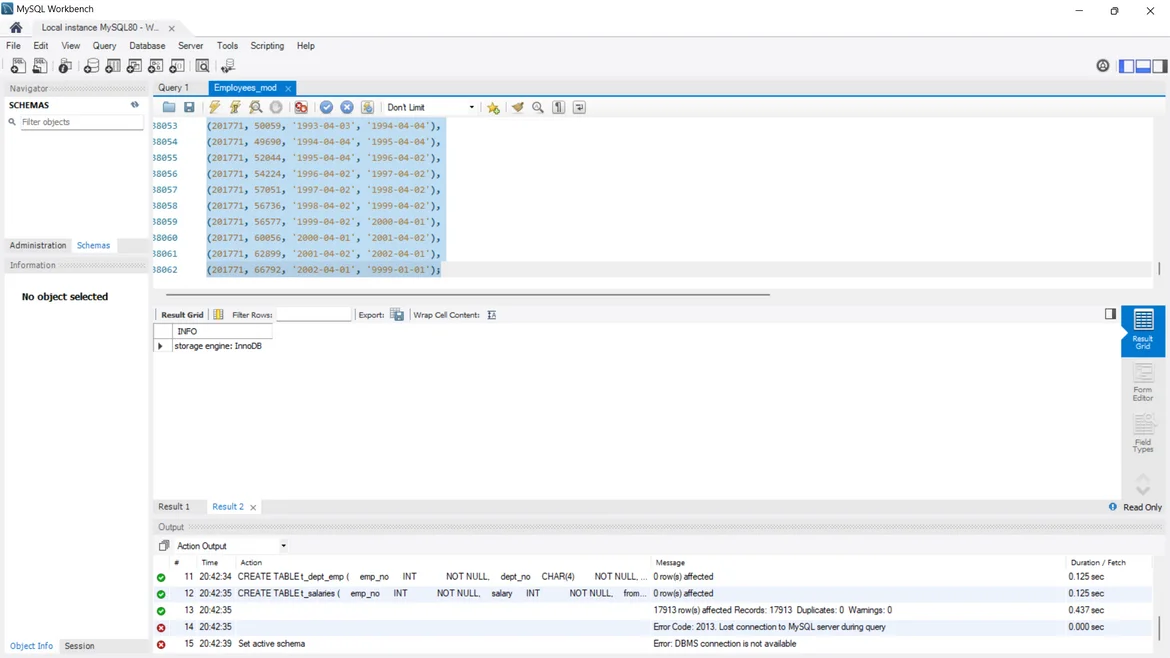
Task: Toggle the result side panel visibility
Action: [x=1110, y=314]
